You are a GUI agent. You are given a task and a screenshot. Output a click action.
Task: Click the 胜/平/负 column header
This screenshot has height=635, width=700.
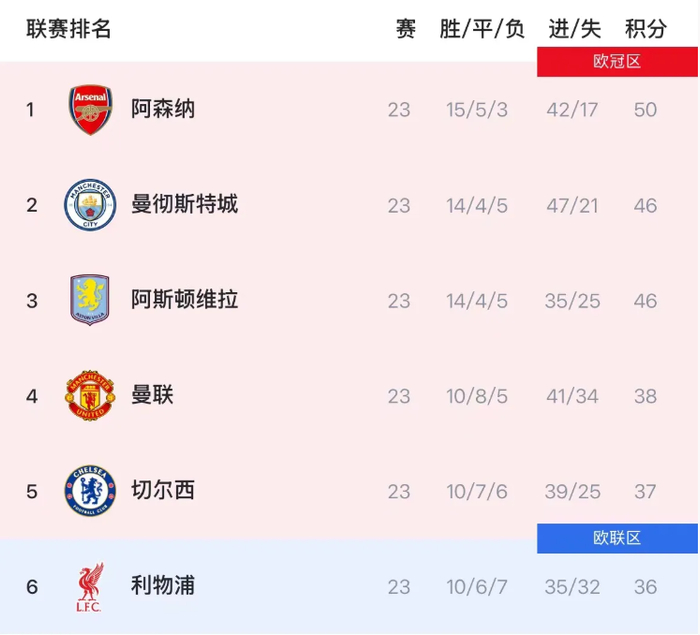tap(481, 30)
